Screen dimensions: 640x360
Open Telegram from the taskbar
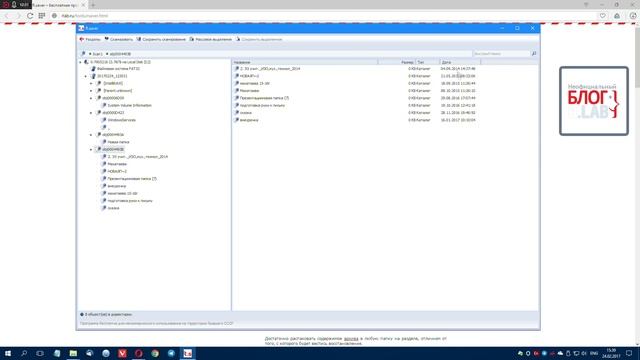coord(171,353)
